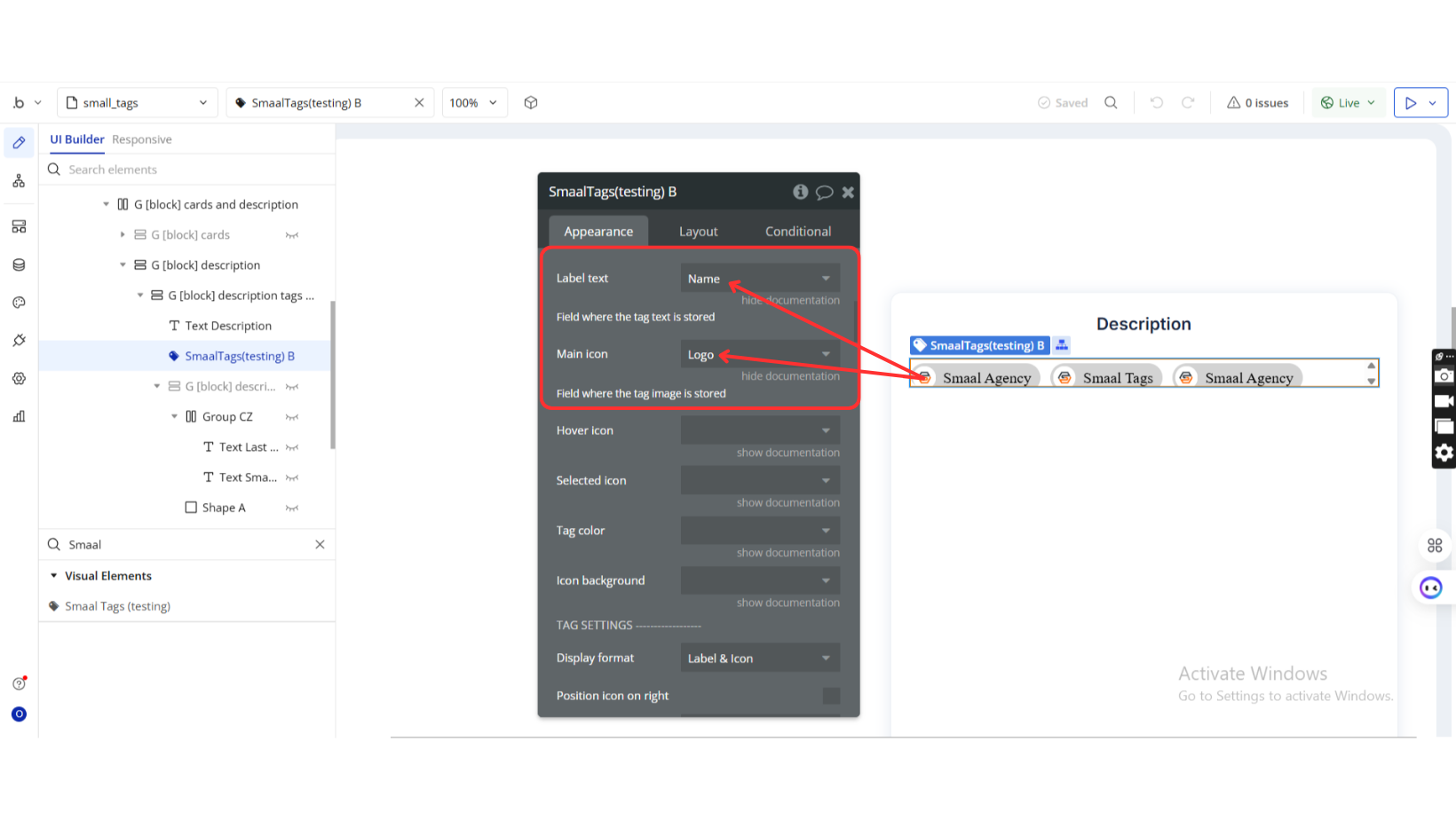Image resolution: width=1456 pixels, height=820 pixels.
Task: Switch to the Appearance tab
Action: [598, 232]
